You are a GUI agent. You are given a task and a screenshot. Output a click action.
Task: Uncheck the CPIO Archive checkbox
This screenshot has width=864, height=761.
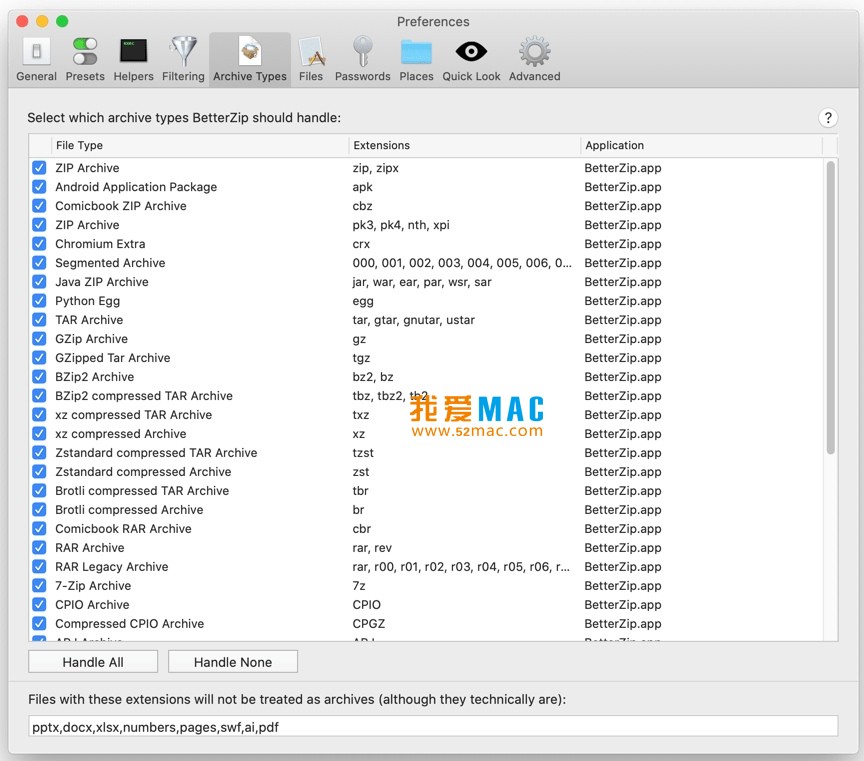pos(39,605)
